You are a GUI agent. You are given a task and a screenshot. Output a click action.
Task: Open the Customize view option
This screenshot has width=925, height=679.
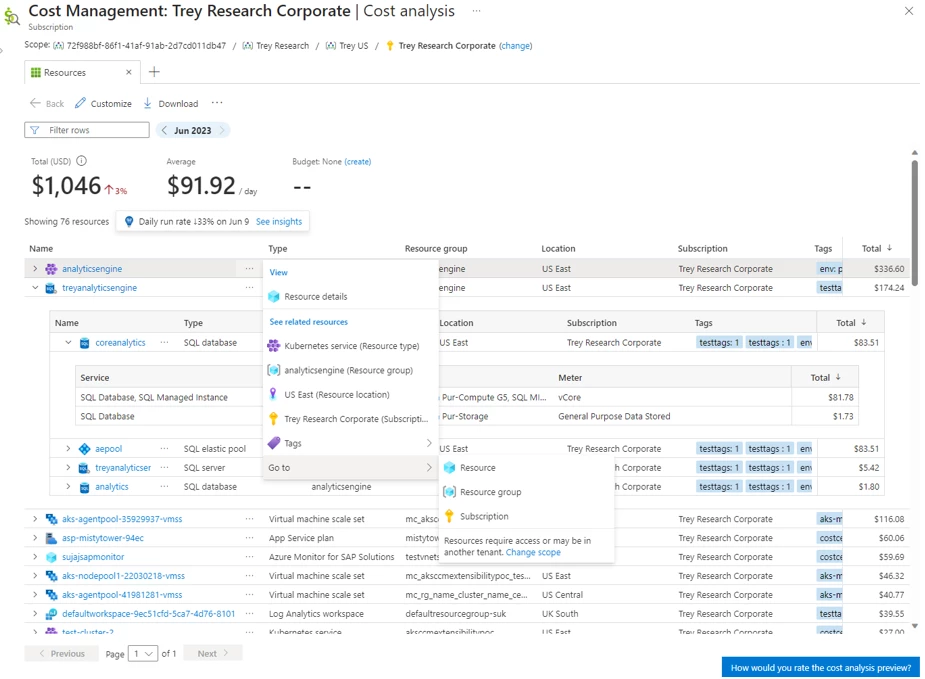pos(103,103)
